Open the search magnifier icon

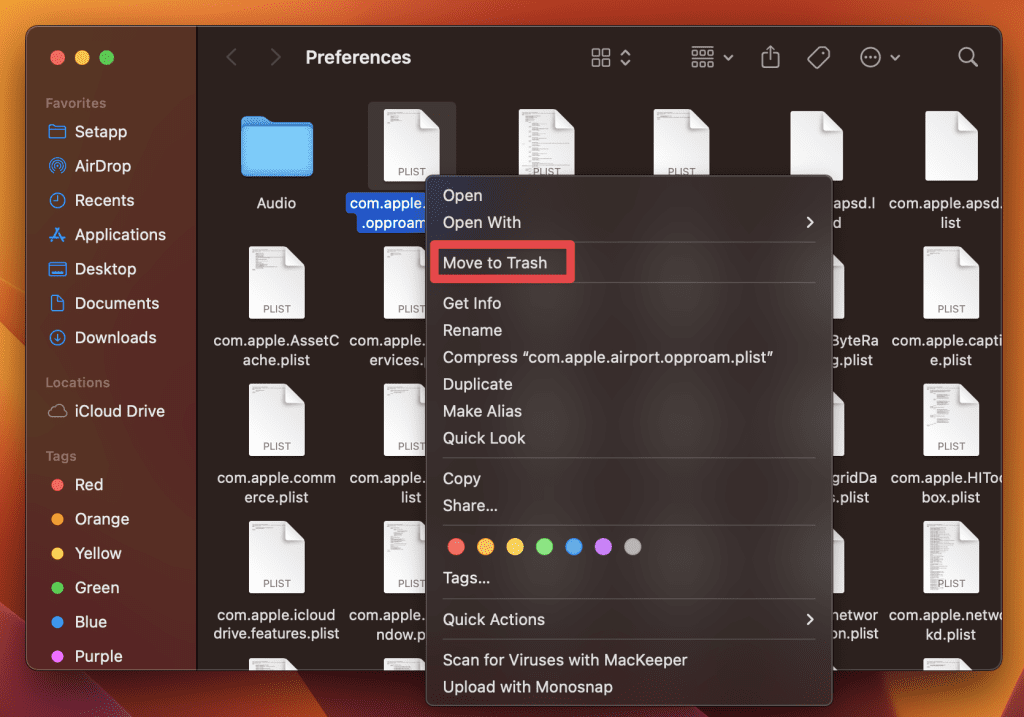coord(967,57)
